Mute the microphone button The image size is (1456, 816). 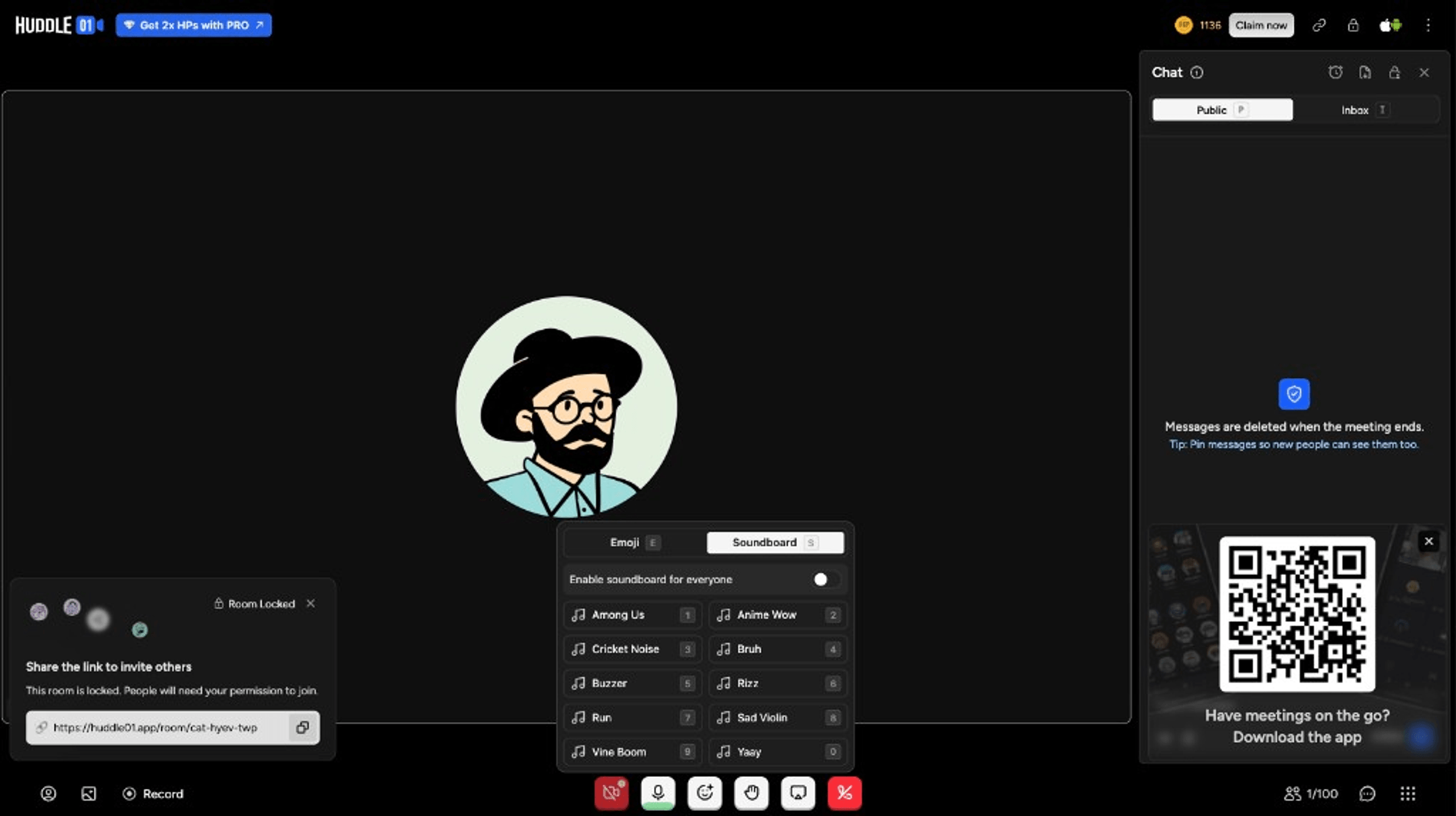658,793
